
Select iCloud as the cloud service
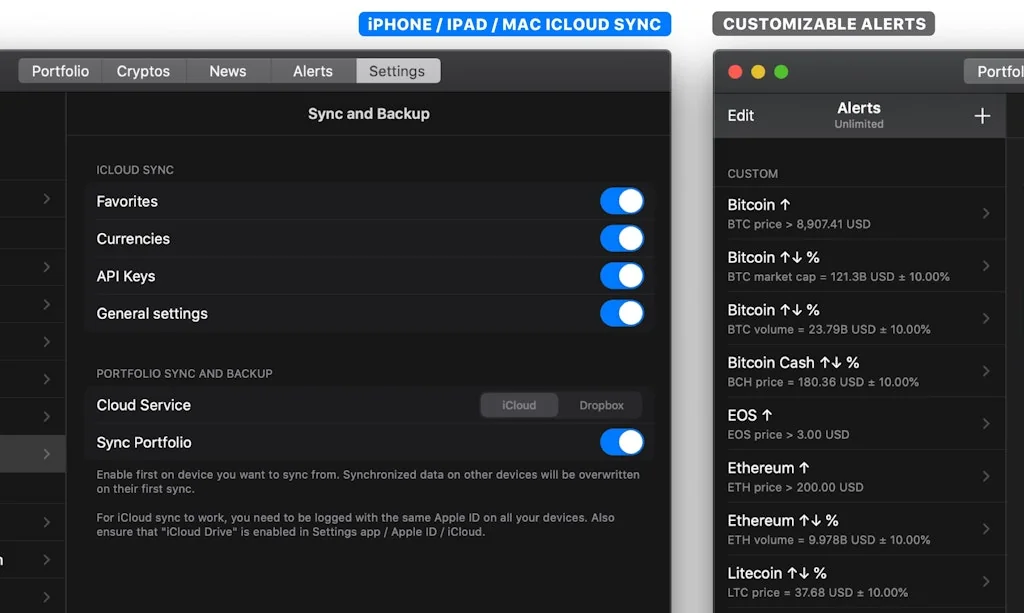519,405
